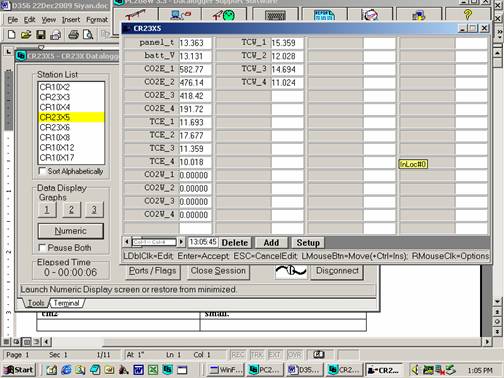Select station CR10X17 in Station List

tap(71, 157)
